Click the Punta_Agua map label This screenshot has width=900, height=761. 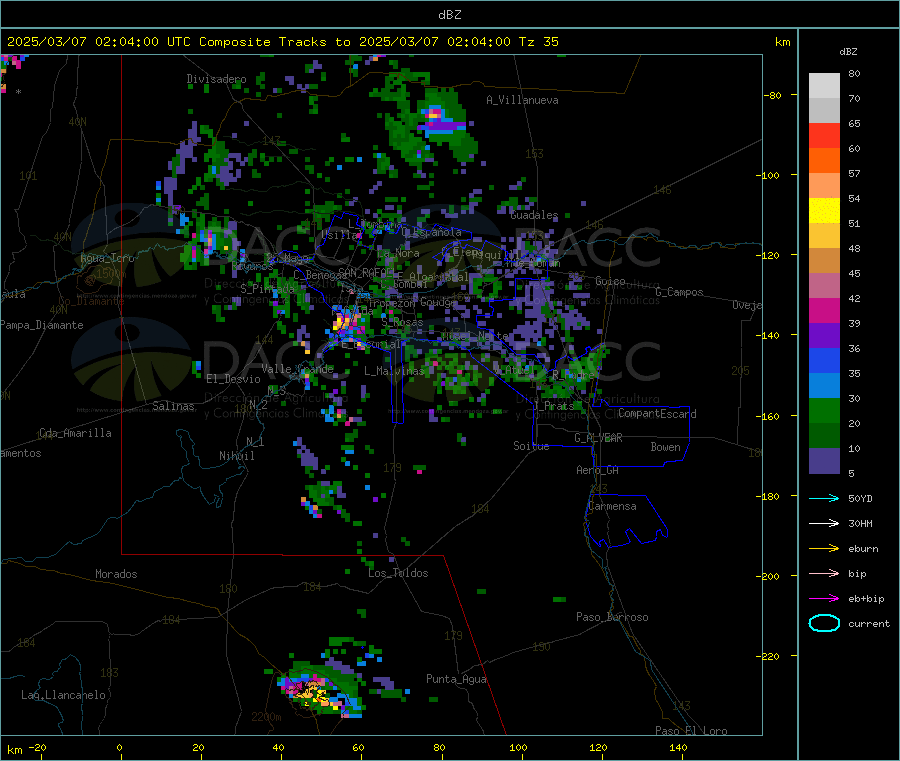[456, 679]
